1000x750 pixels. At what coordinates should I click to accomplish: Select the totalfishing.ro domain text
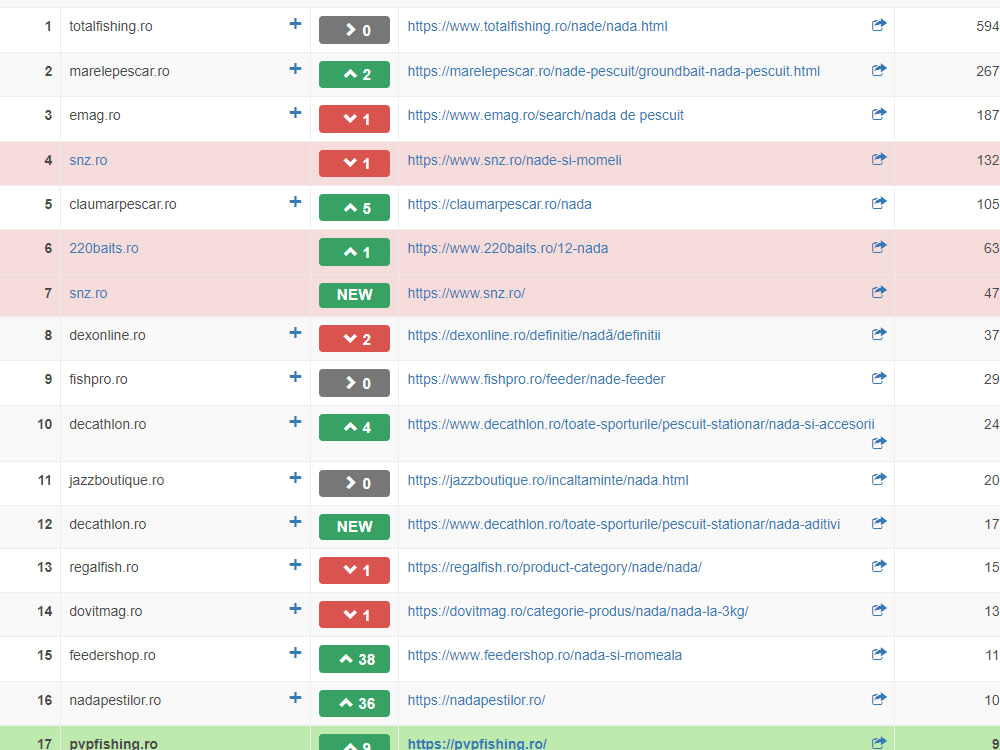(111, 26)
